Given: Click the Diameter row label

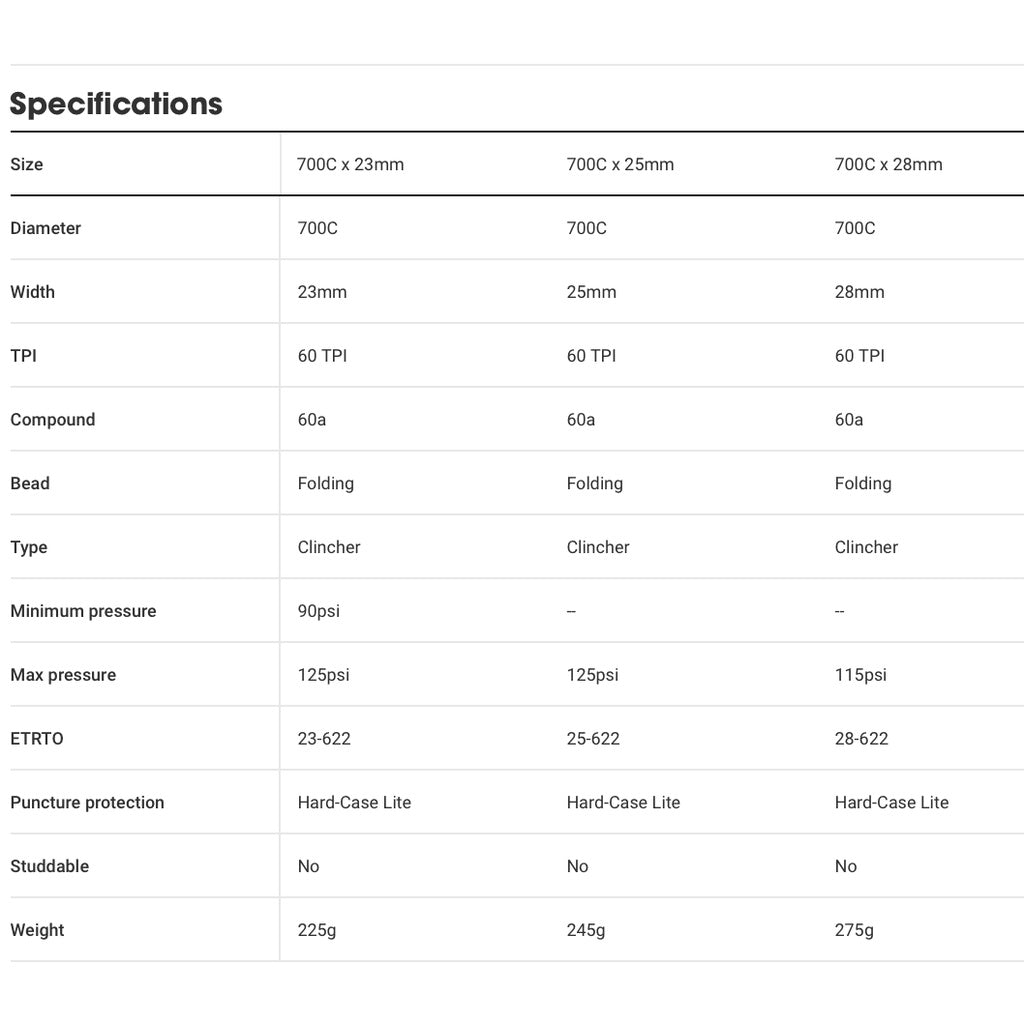Looking at the screenshot, I should (46, 228).
